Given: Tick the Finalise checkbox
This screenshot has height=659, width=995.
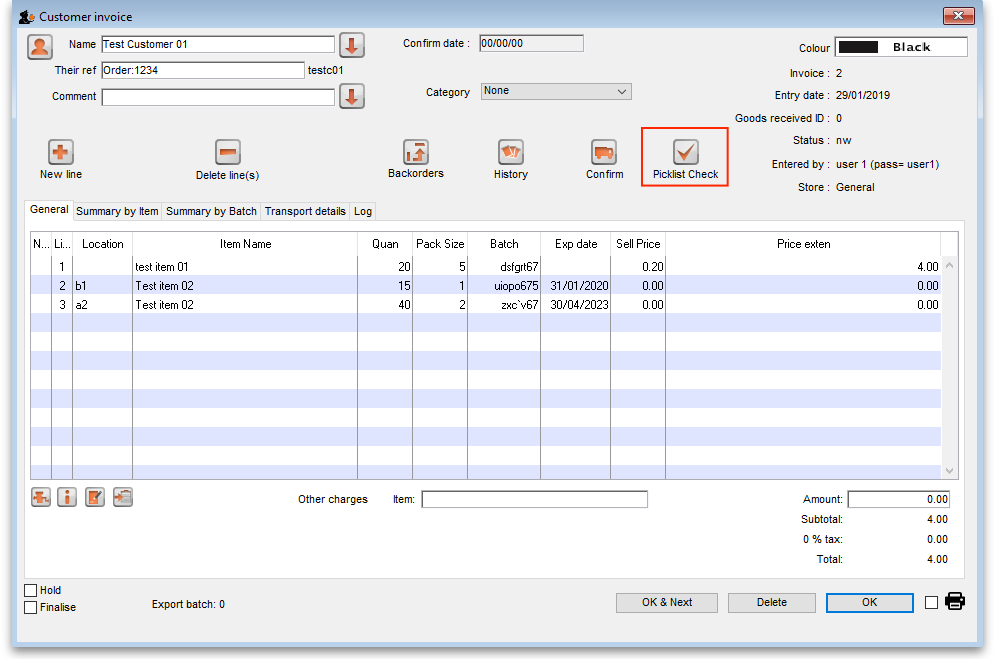Looking at the screenshot, I should 31,607.
